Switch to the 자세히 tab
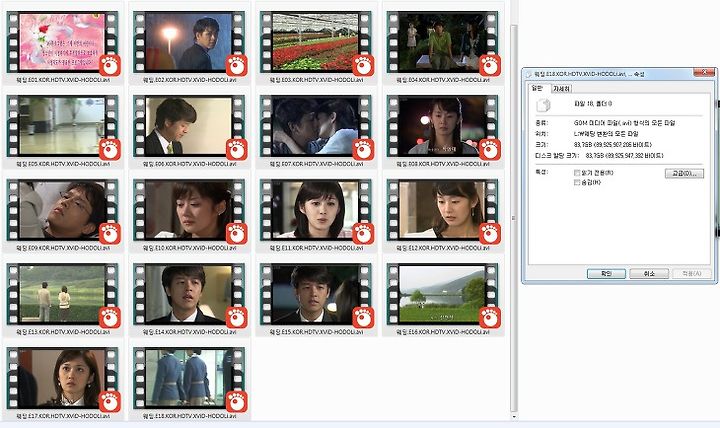The width and height of the screenshot is (720, 428). 561,89
